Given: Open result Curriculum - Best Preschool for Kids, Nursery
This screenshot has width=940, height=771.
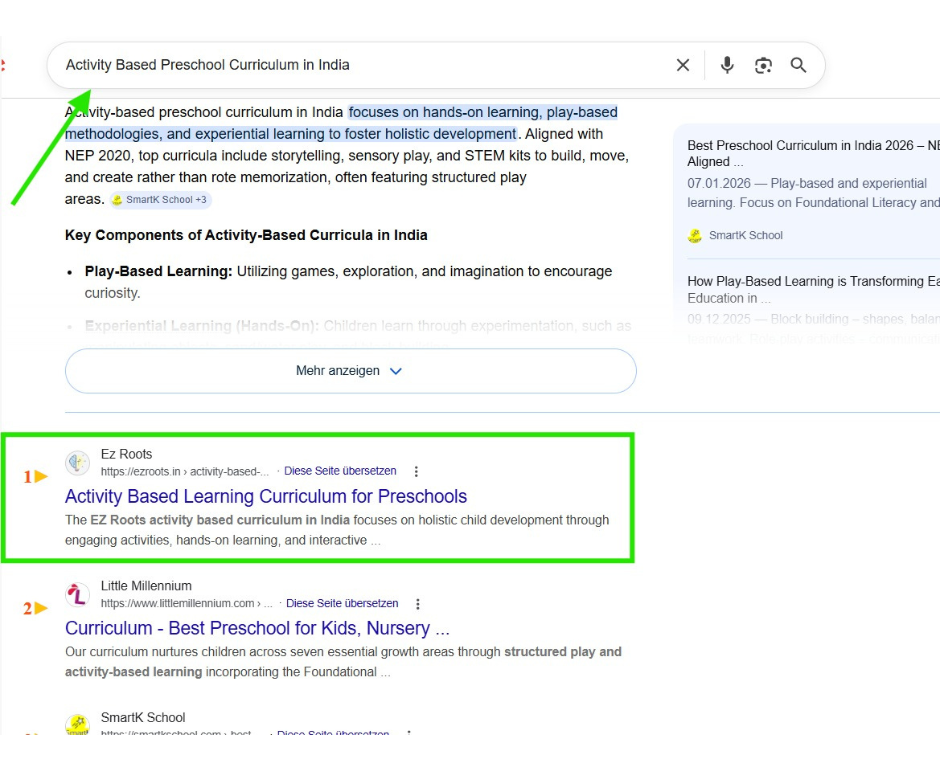Looking at the screenshot, I should [257, 628].
